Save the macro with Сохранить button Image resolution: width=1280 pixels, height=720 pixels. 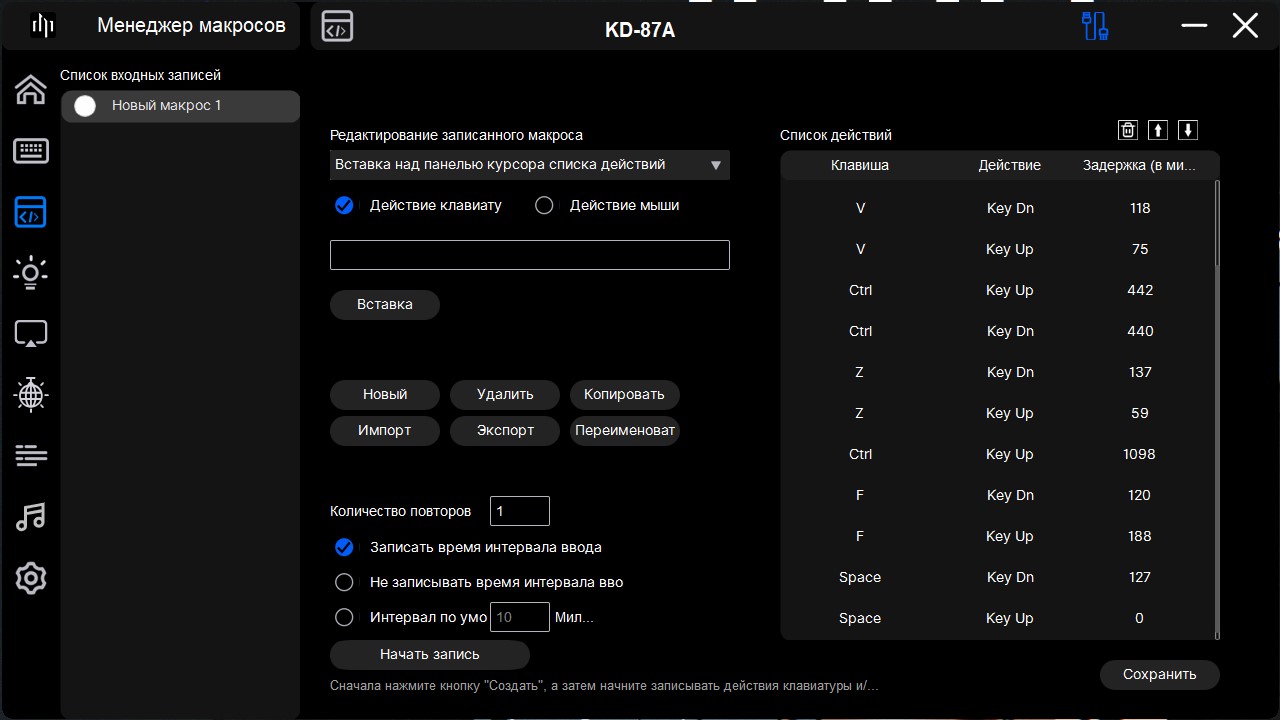point(1160,674)
